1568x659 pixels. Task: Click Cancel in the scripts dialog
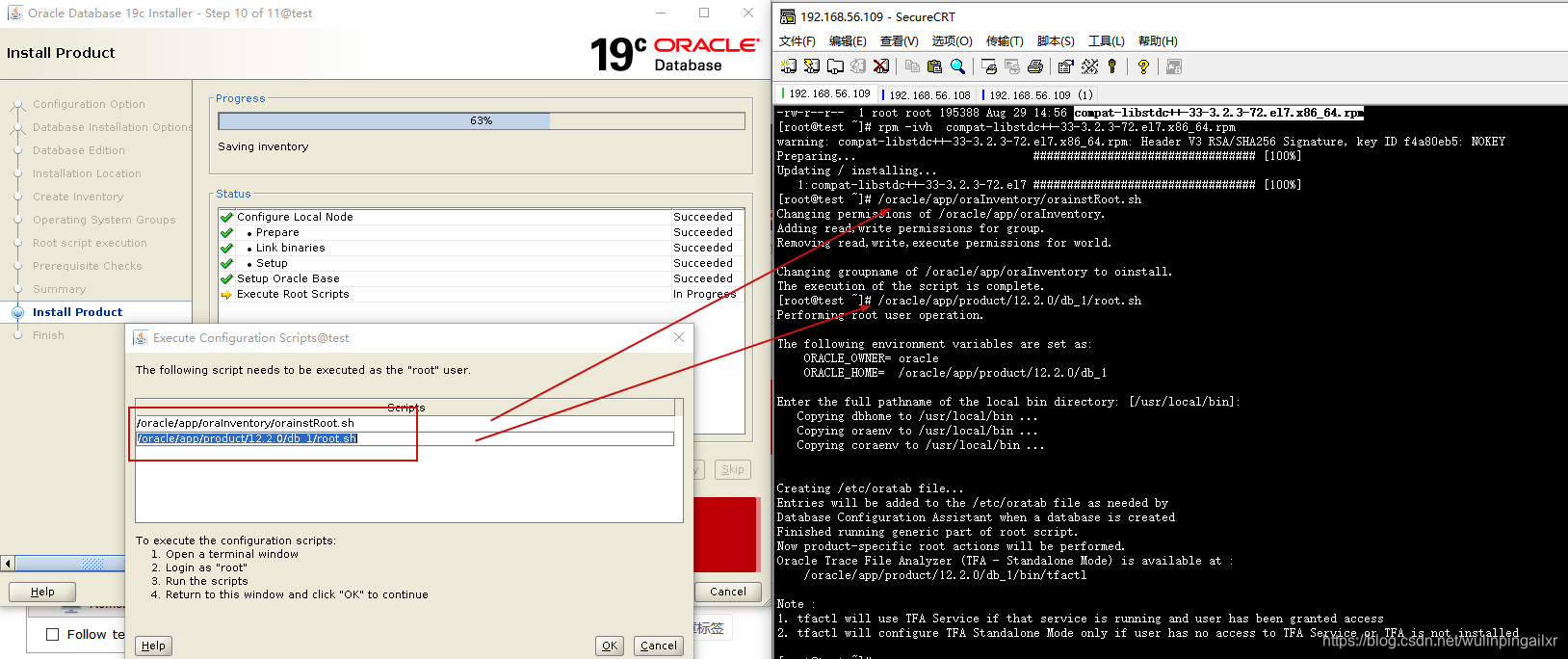coord(659,646)
